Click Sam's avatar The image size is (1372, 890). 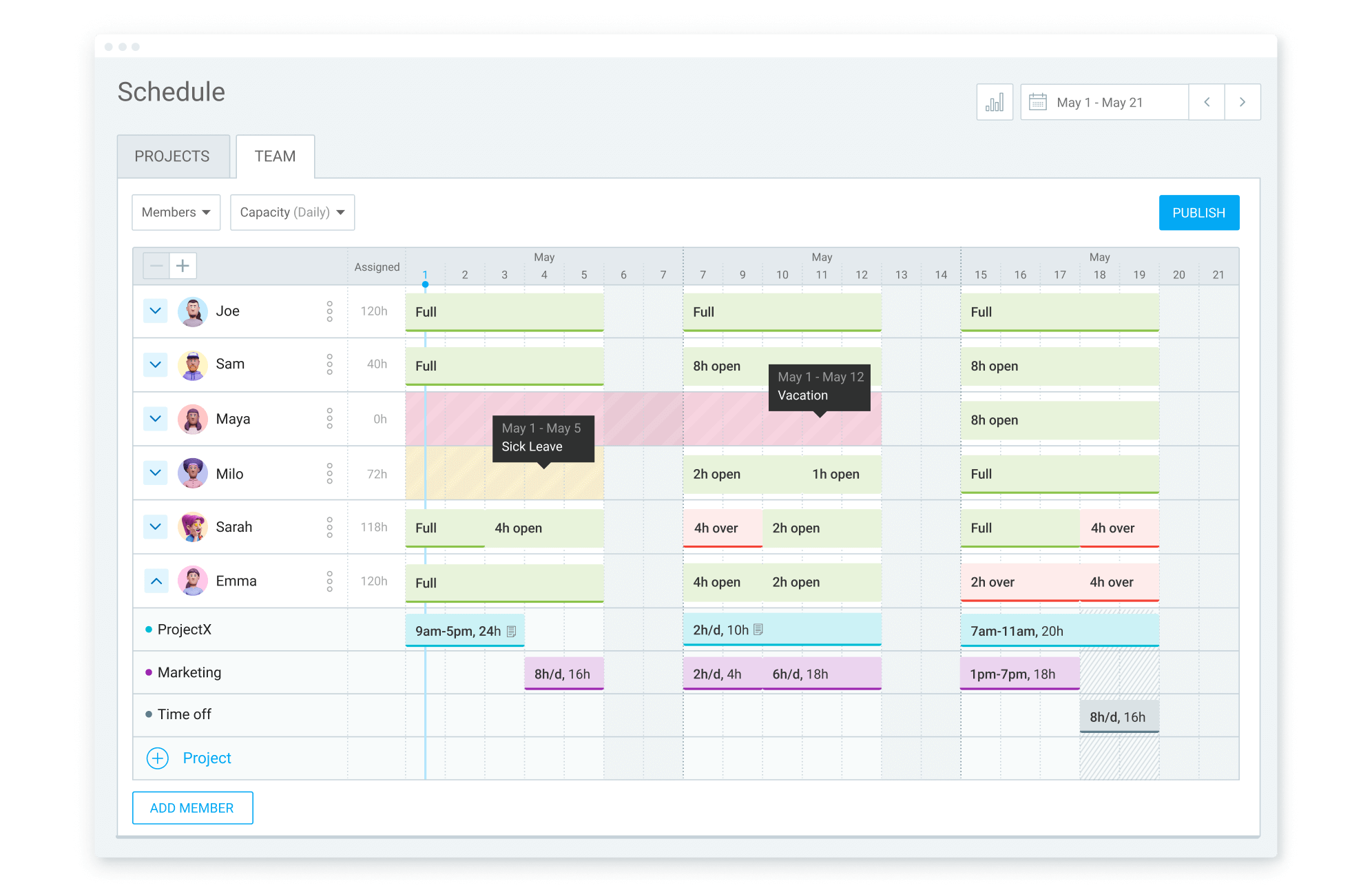(x=193, y=365)
